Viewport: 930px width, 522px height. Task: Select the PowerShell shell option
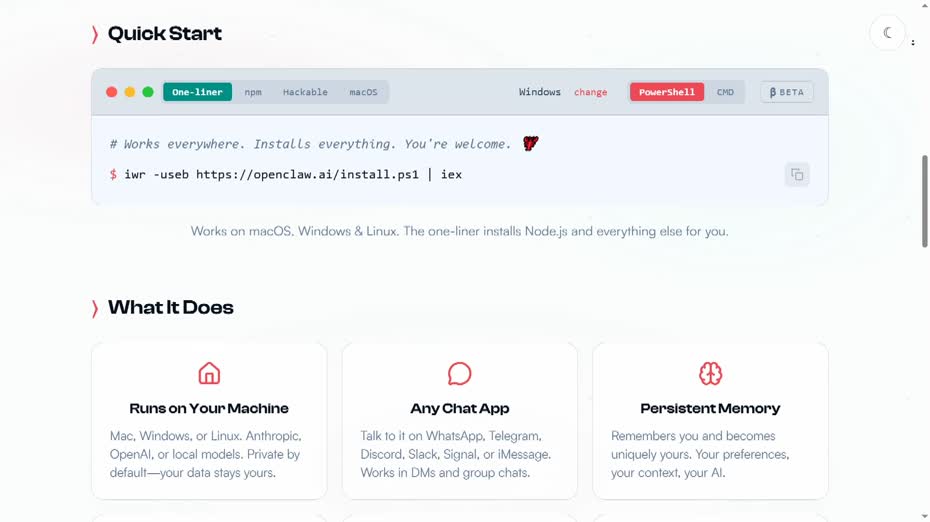point(666,92)
